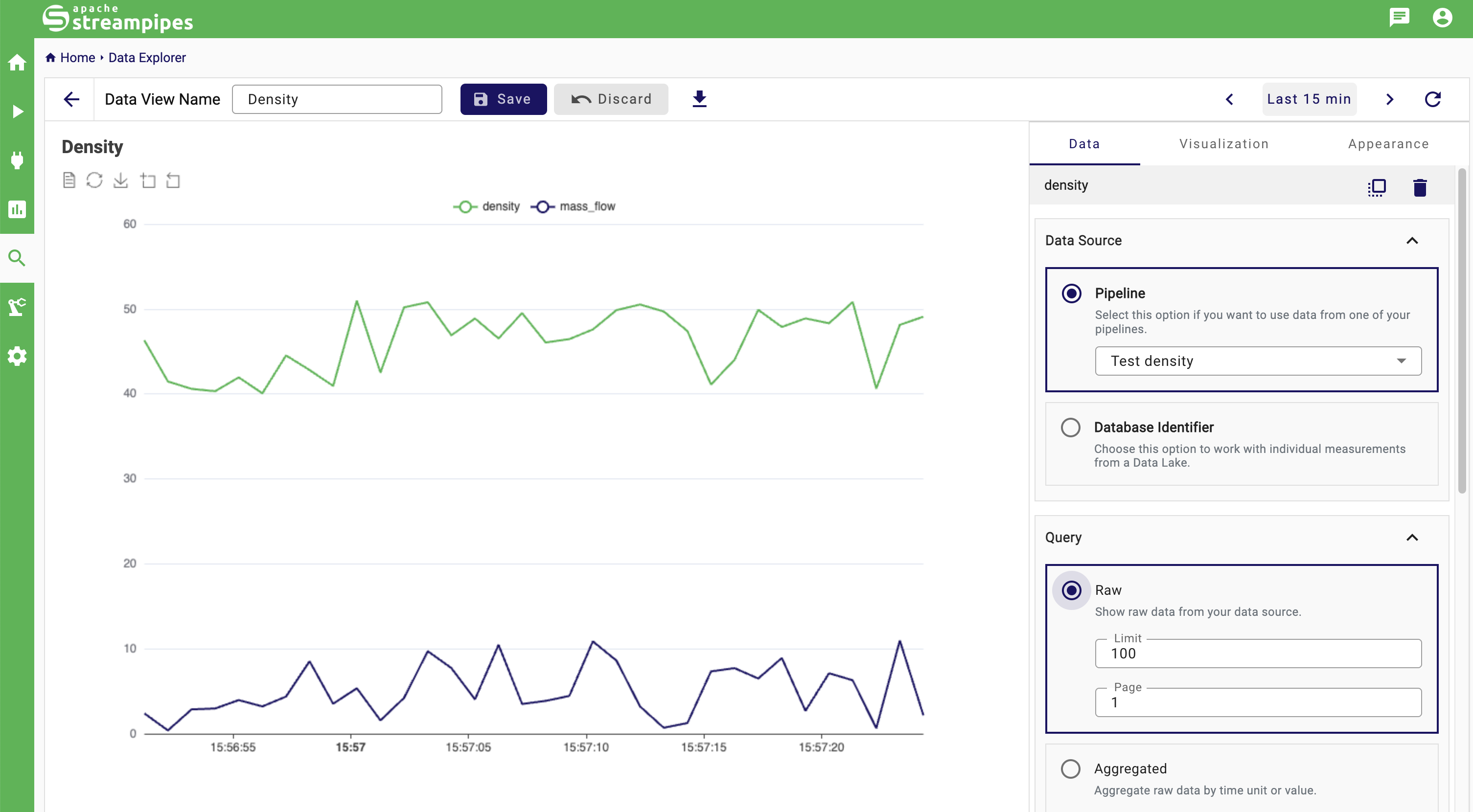The image size is (1473, 812).
Task: Click the download data icon next to Discard
Action: [x=699, y=99]
